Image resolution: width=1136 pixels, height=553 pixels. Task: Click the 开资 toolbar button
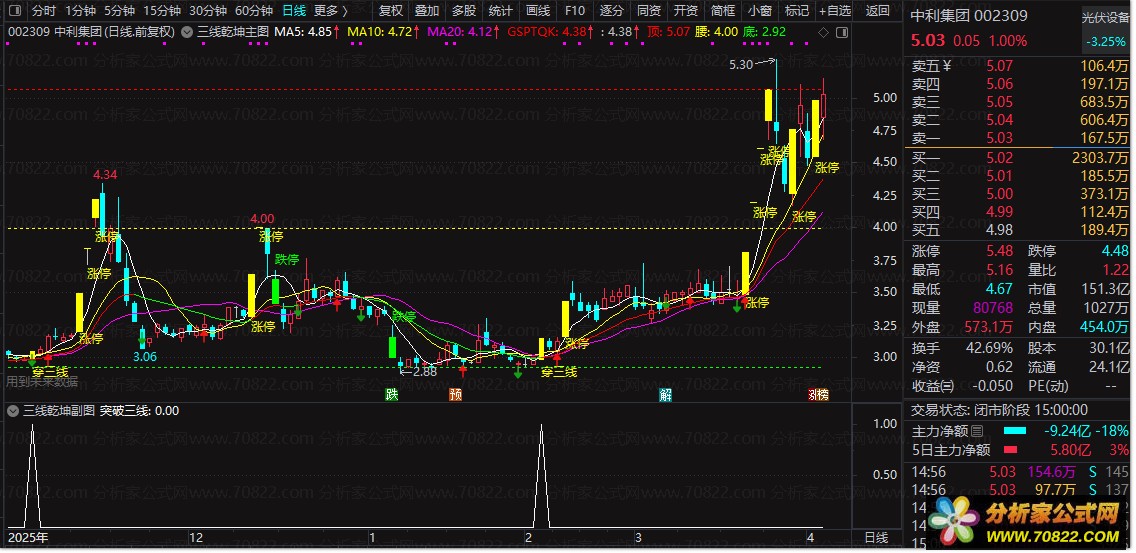(x=685, y=11)
